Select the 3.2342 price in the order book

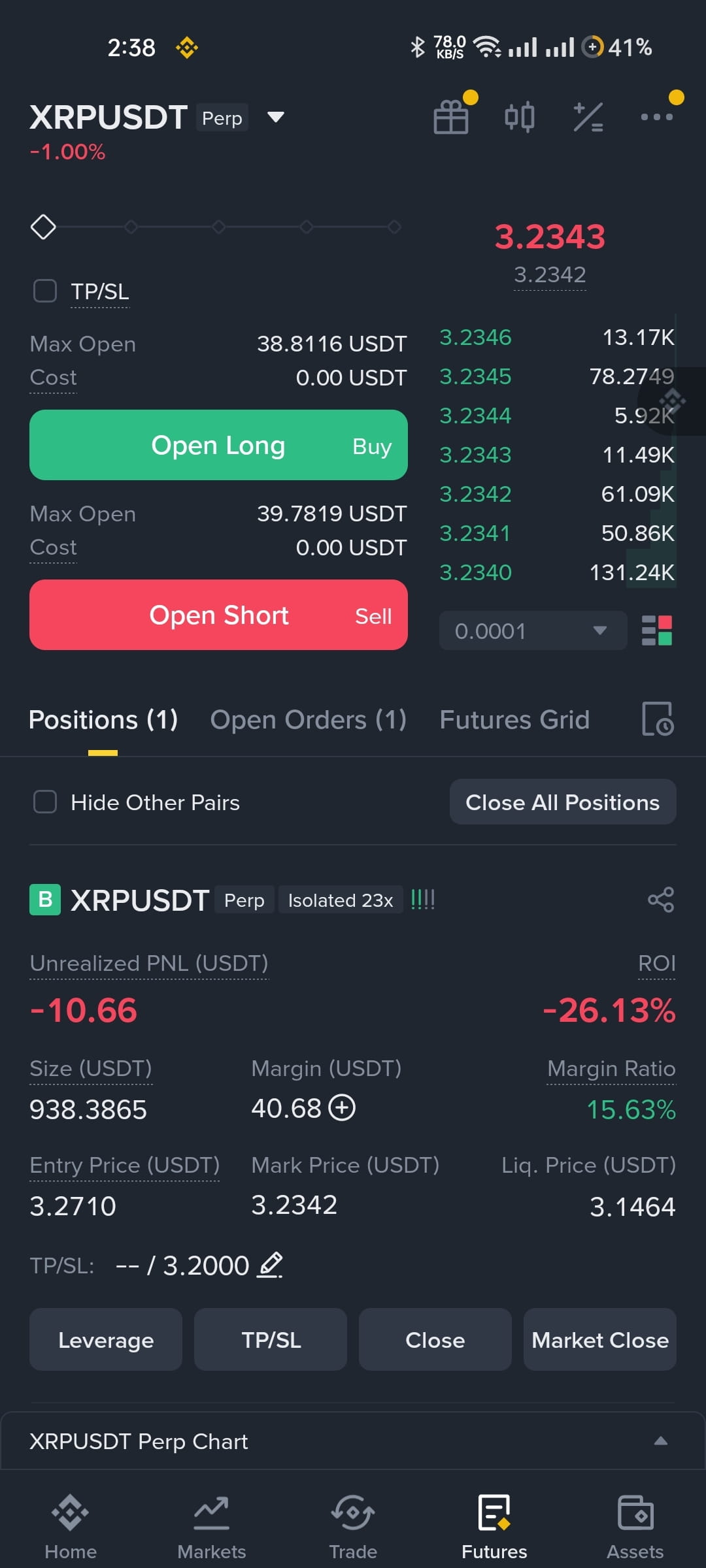click(x=475, y=494)
